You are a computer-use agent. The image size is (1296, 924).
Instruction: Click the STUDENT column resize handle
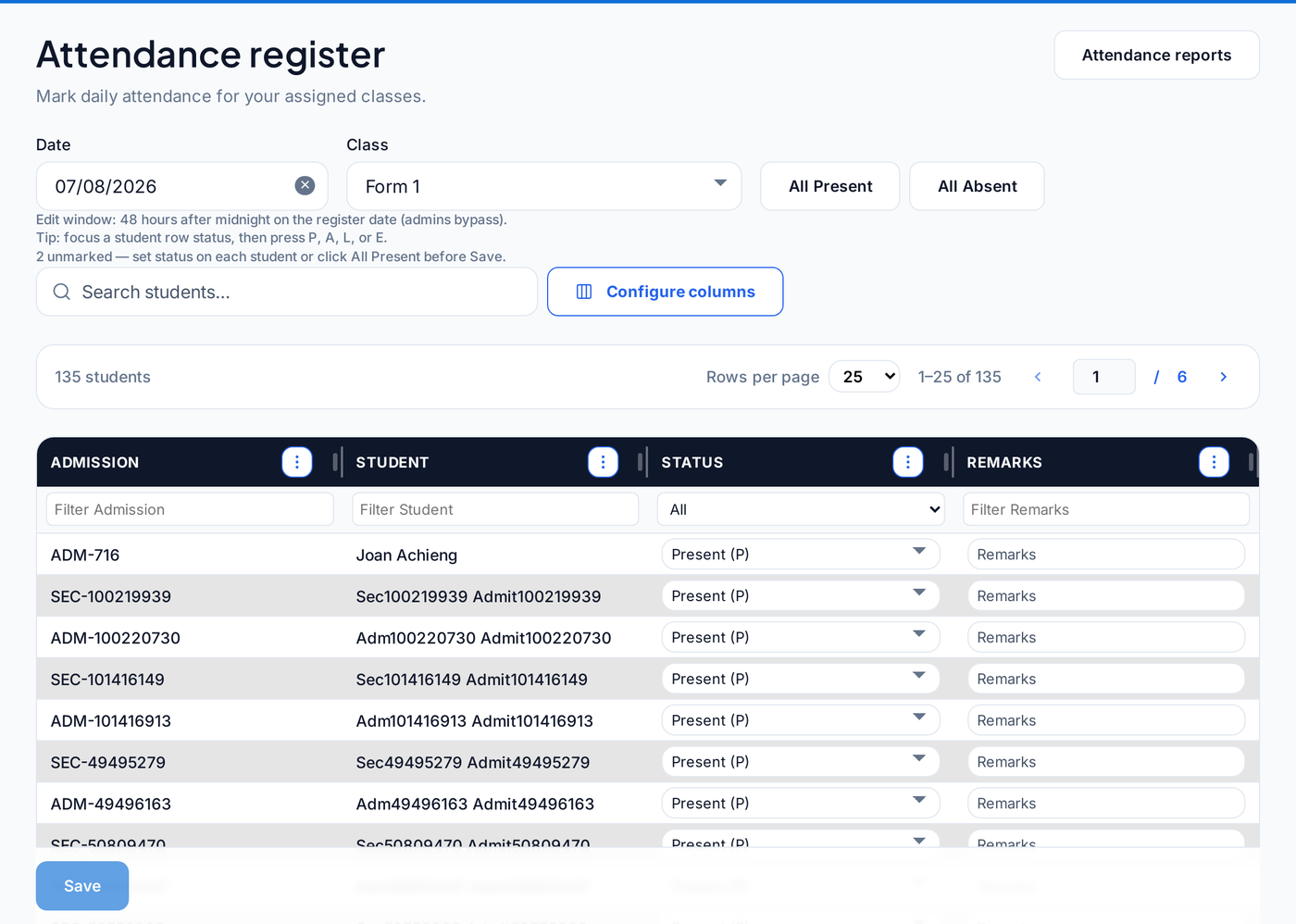(641, 462)
